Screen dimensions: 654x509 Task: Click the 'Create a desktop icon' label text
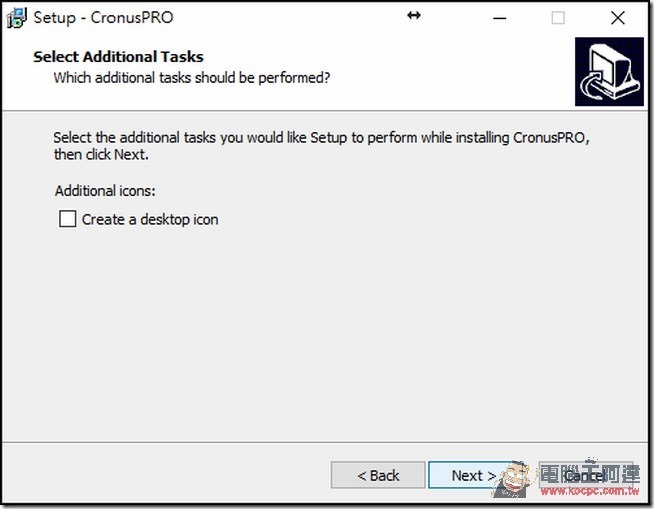150,219
